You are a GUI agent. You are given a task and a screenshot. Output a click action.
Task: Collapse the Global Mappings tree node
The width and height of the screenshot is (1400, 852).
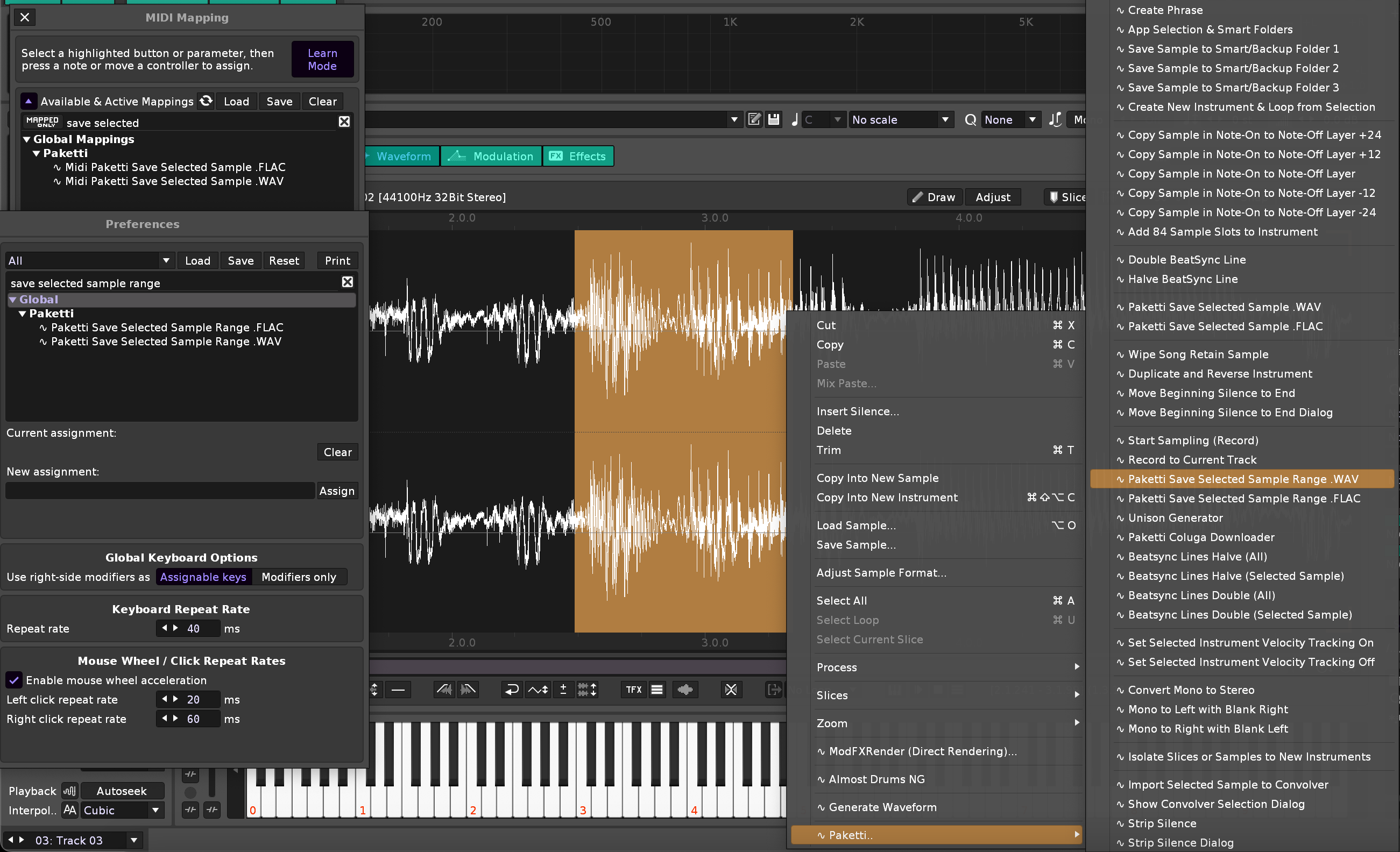[x=27, y=139]
